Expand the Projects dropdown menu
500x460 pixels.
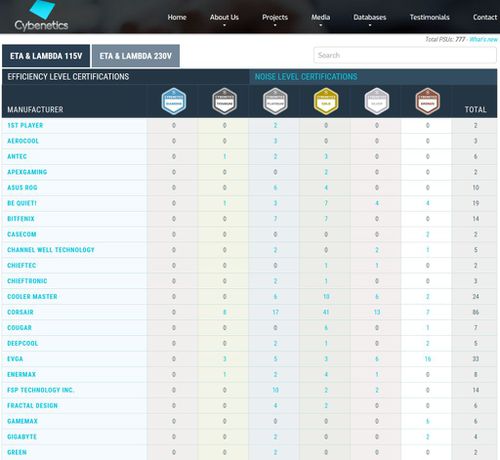coord(275,17)
